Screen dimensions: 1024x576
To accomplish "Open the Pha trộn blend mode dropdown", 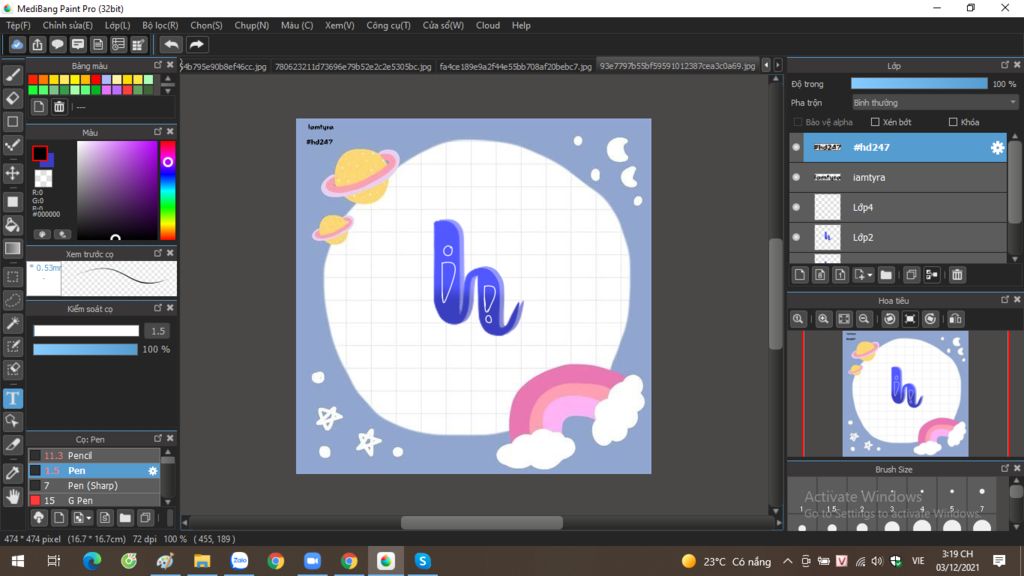I will [935, 103].
